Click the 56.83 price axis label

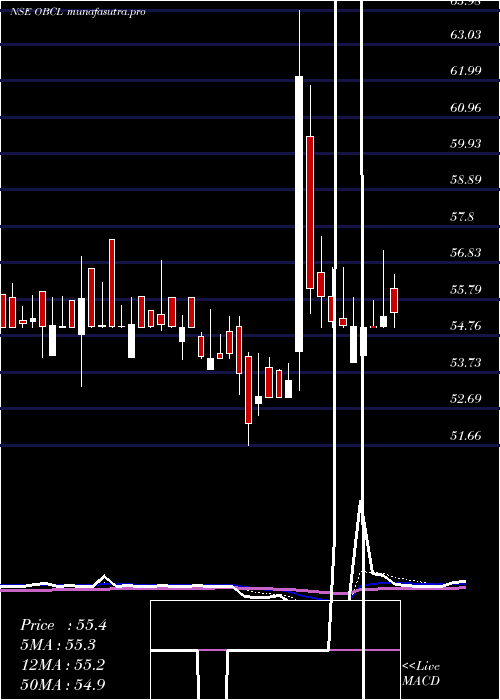coord(466,253)
